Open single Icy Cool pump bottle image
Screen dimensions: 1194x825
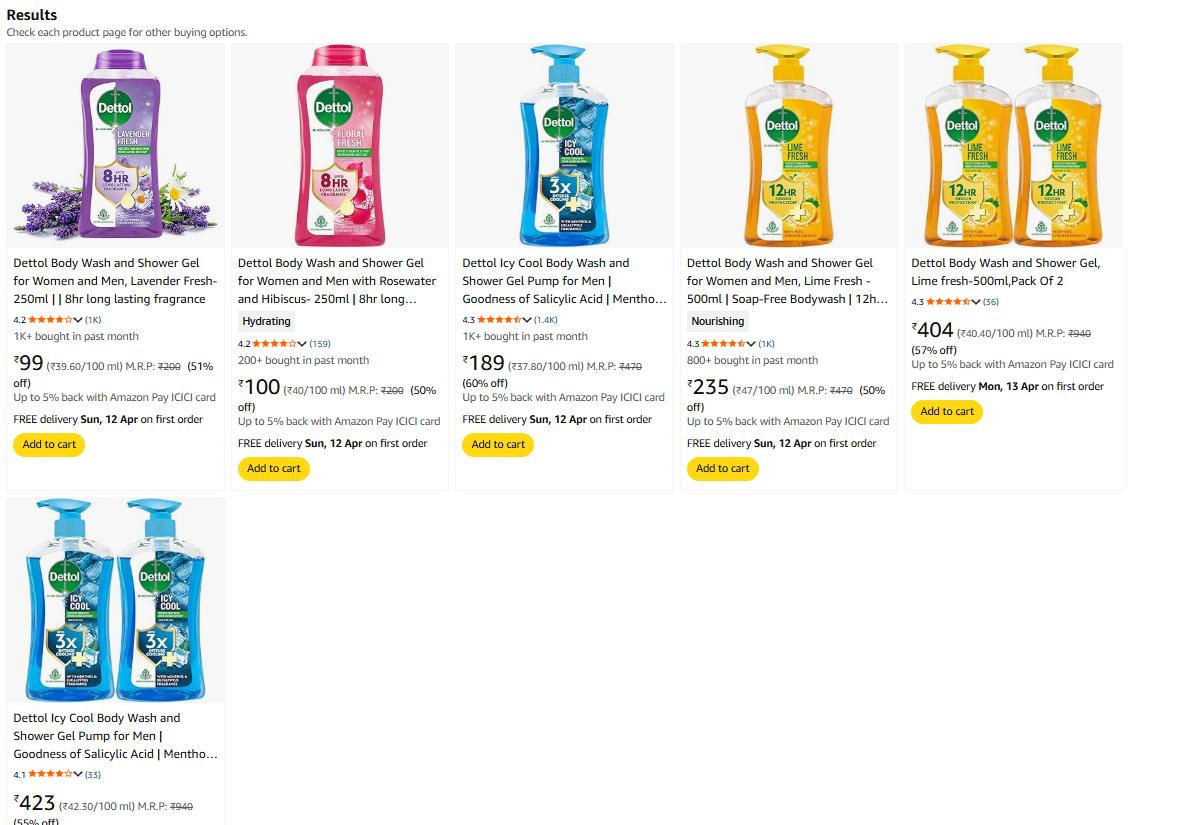[x=564, y=146]
